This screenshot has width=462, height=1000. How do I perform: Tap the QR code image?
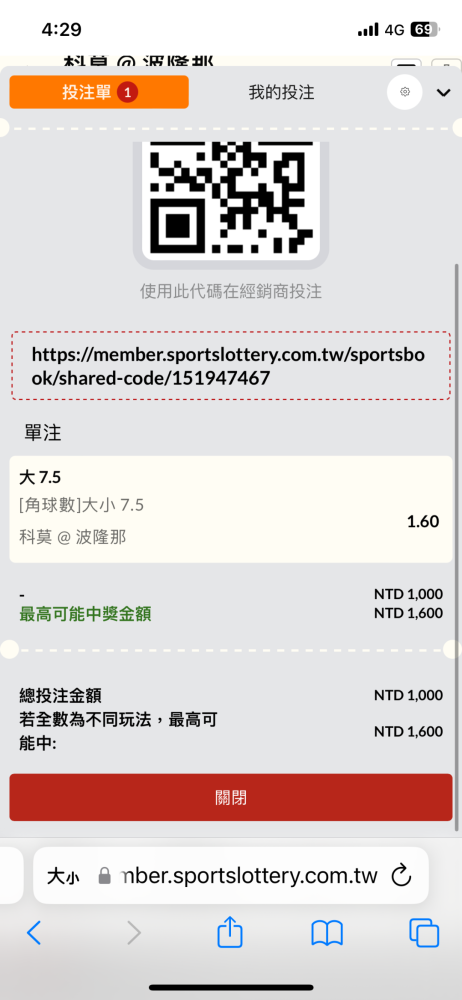tap(230, 198)
